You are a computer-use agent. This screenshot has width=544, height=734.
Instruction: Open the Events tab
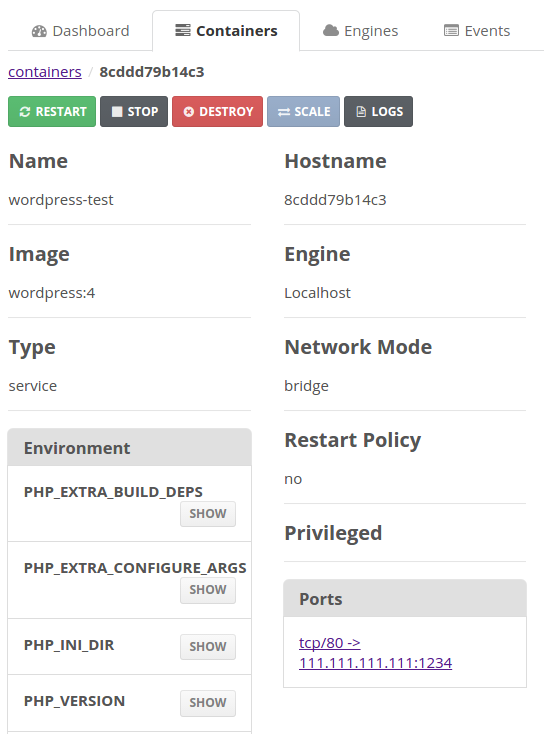[477, 31]
